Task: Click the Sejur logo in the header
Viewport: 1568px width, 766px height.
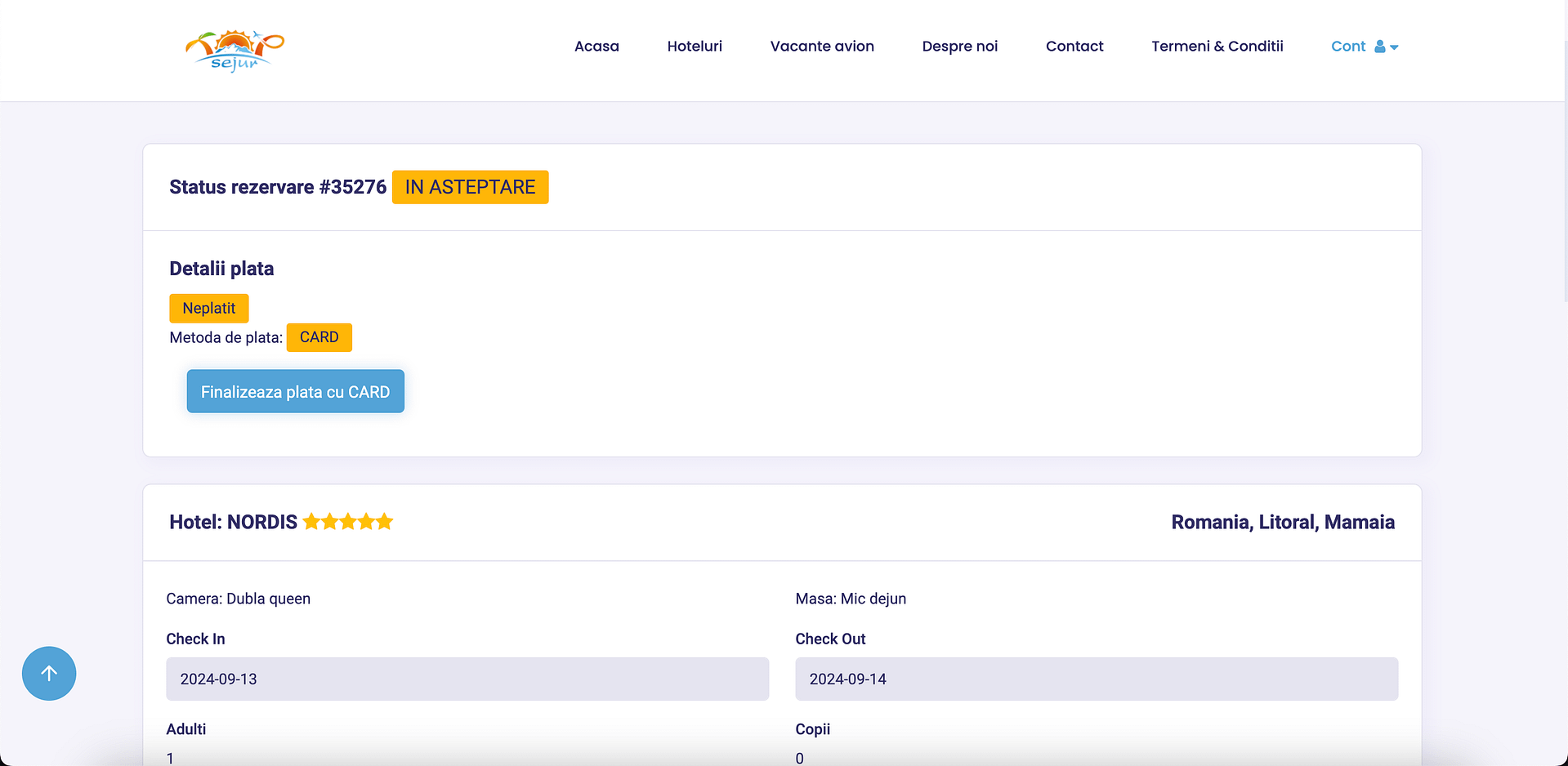Action: coord(235,51)
